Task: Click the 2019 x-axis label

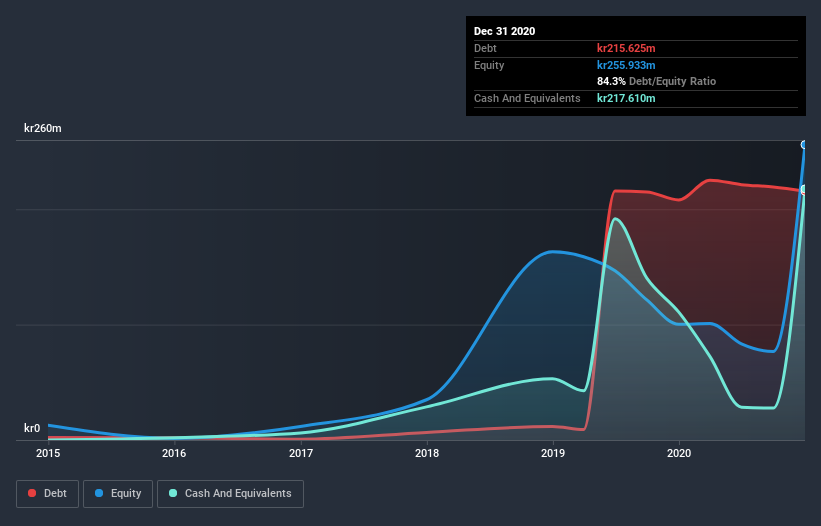Action: point(553,453)
